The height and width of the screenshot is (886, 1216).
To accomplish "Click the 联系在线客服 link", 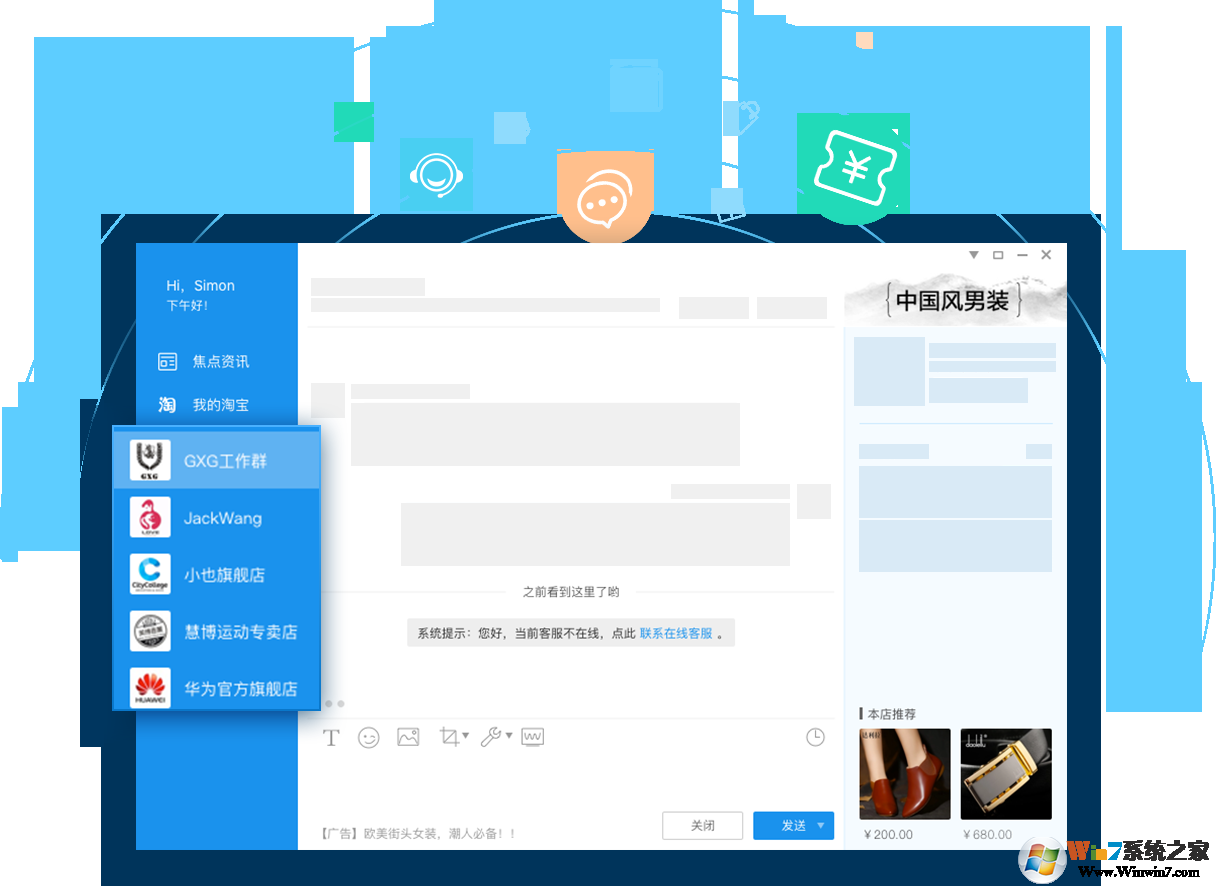I will (677, 633).
